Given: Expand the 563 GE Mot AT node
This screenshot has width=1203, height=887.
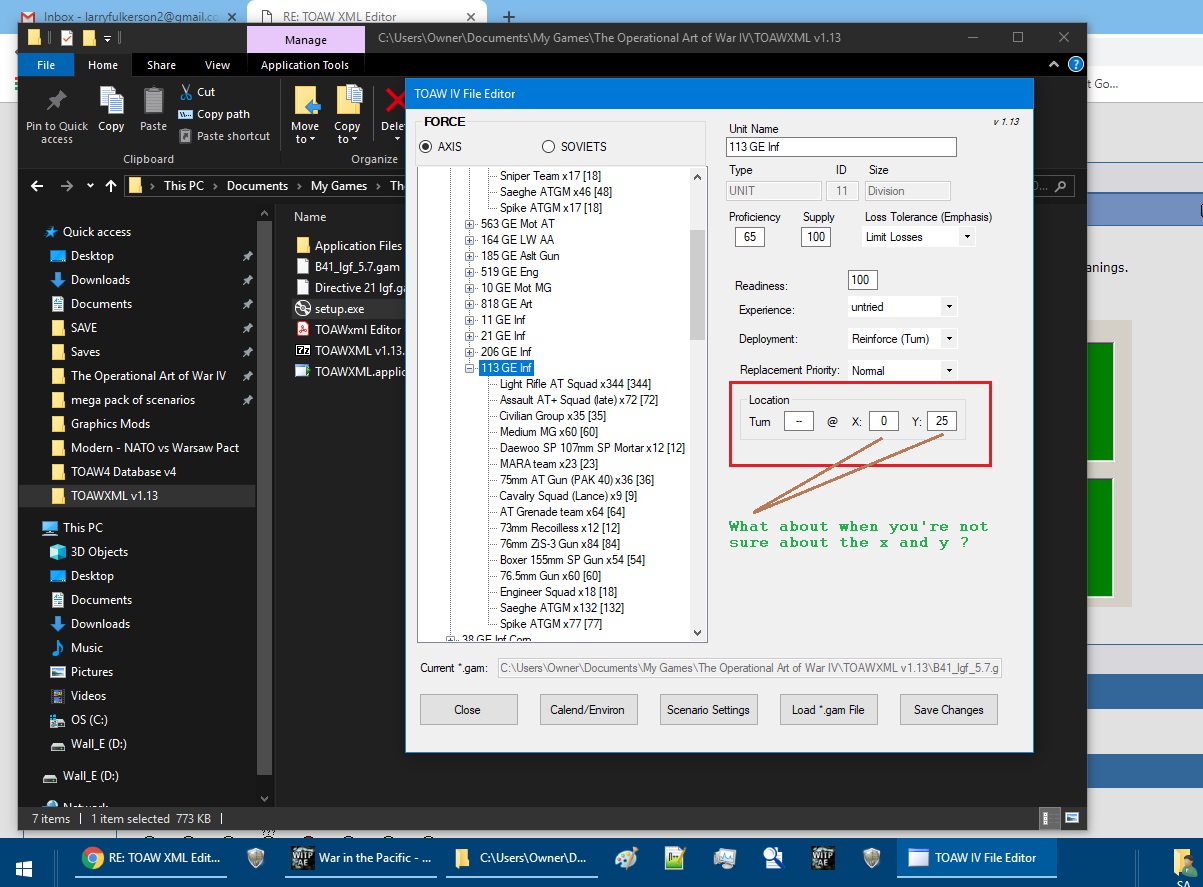Looking at the screenshot, I should click(x=470, y=224).
